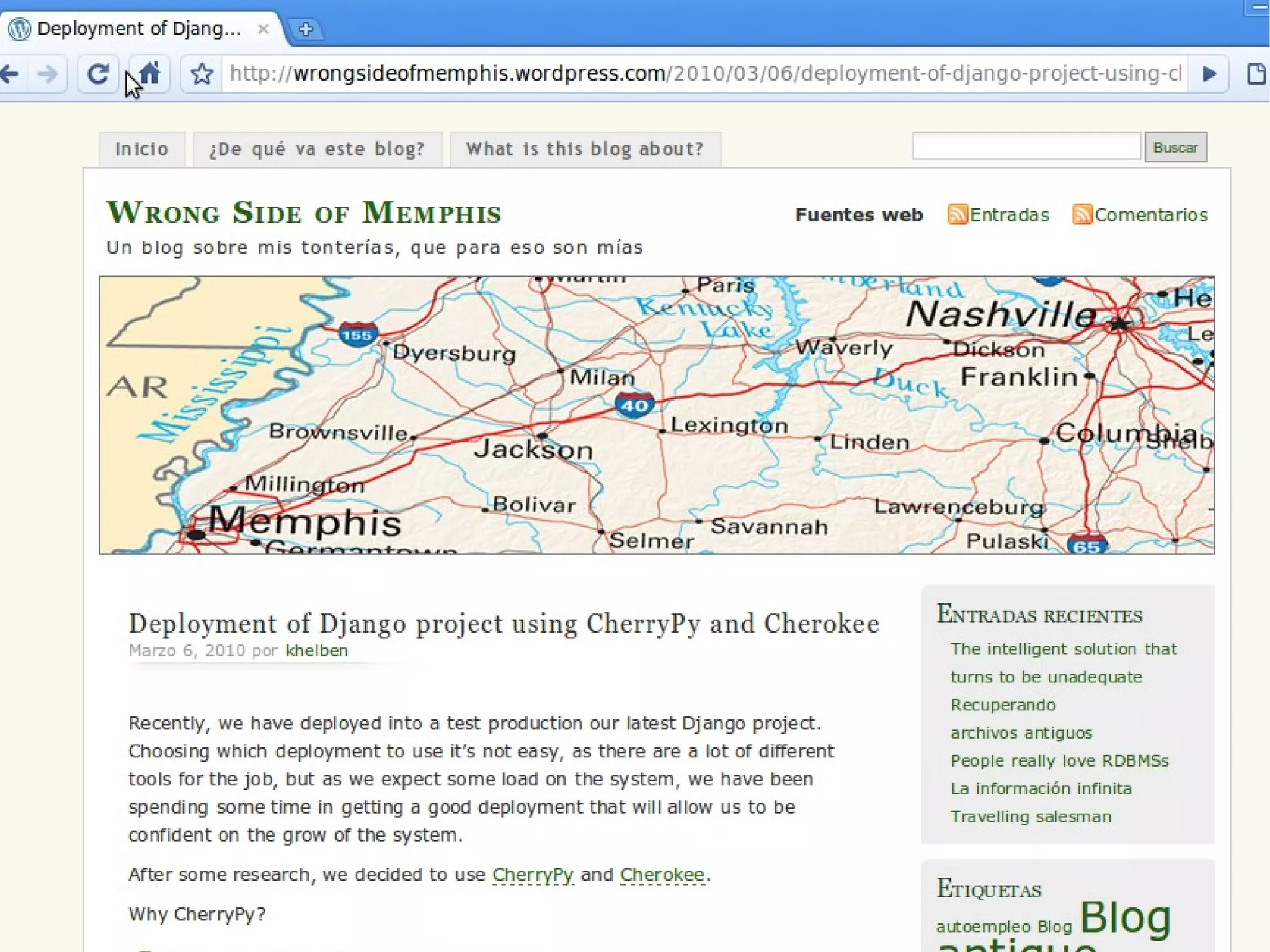Click the Tennessee map header image
This screenshot has width=1270, height=952.
coord(656,415)
